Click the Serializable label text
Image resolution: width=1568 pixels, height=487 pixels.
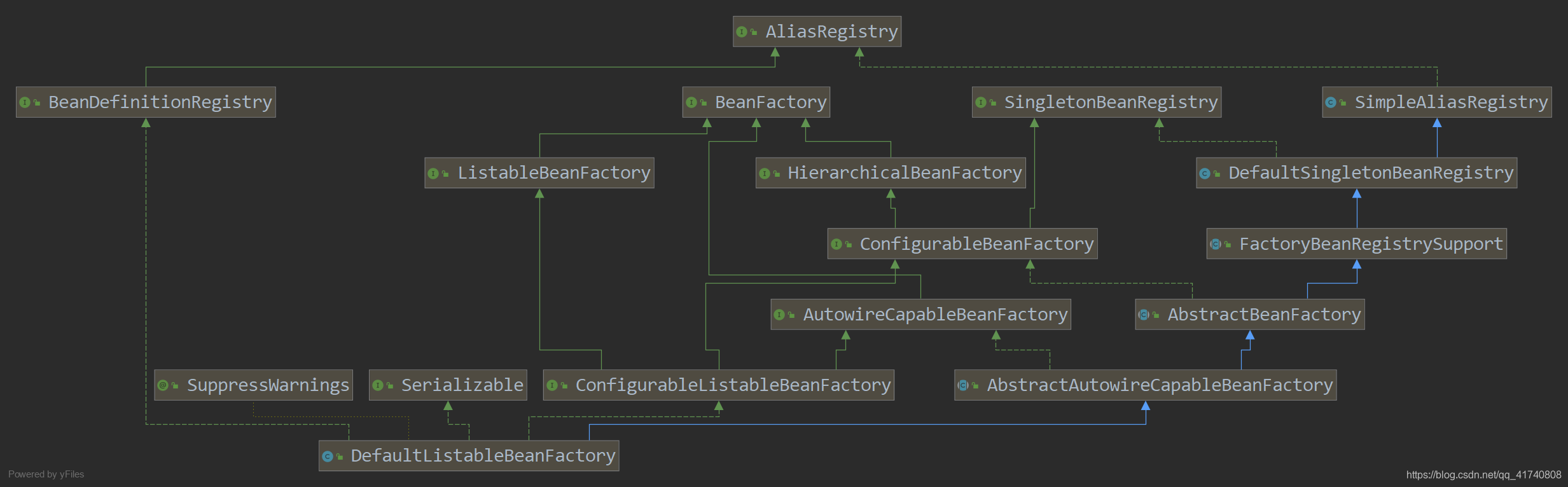(462, 385)
